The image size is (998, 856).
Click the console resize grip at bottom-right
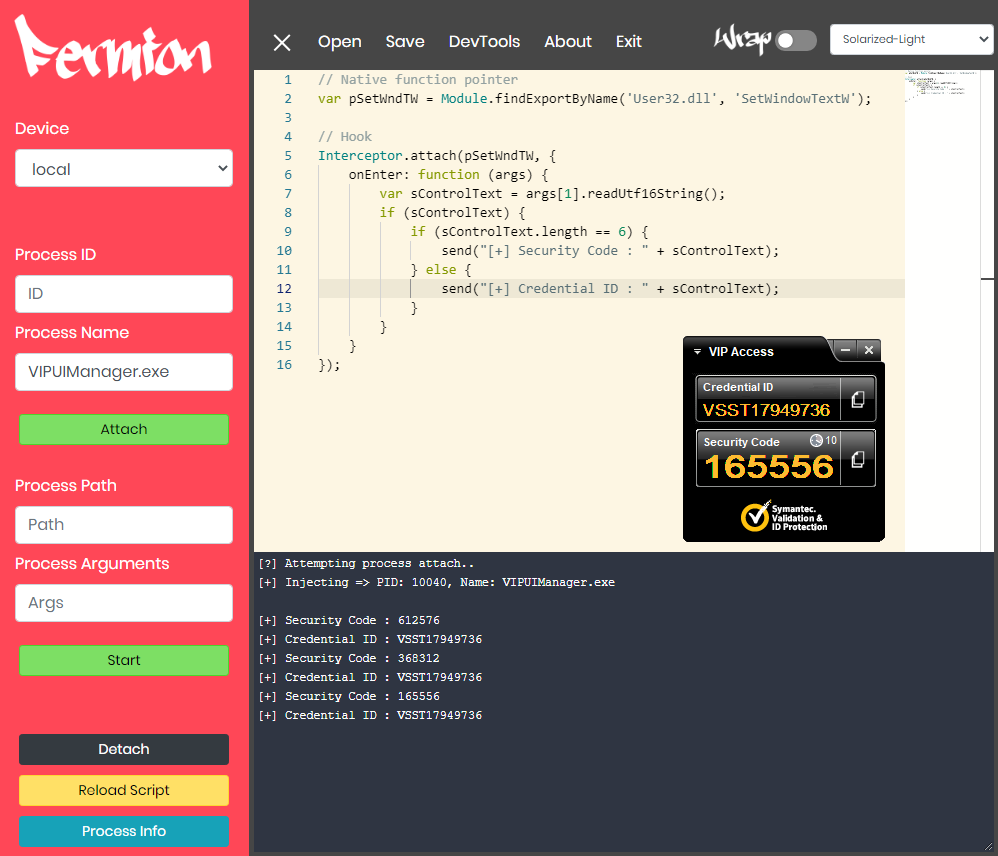point(988,846)
